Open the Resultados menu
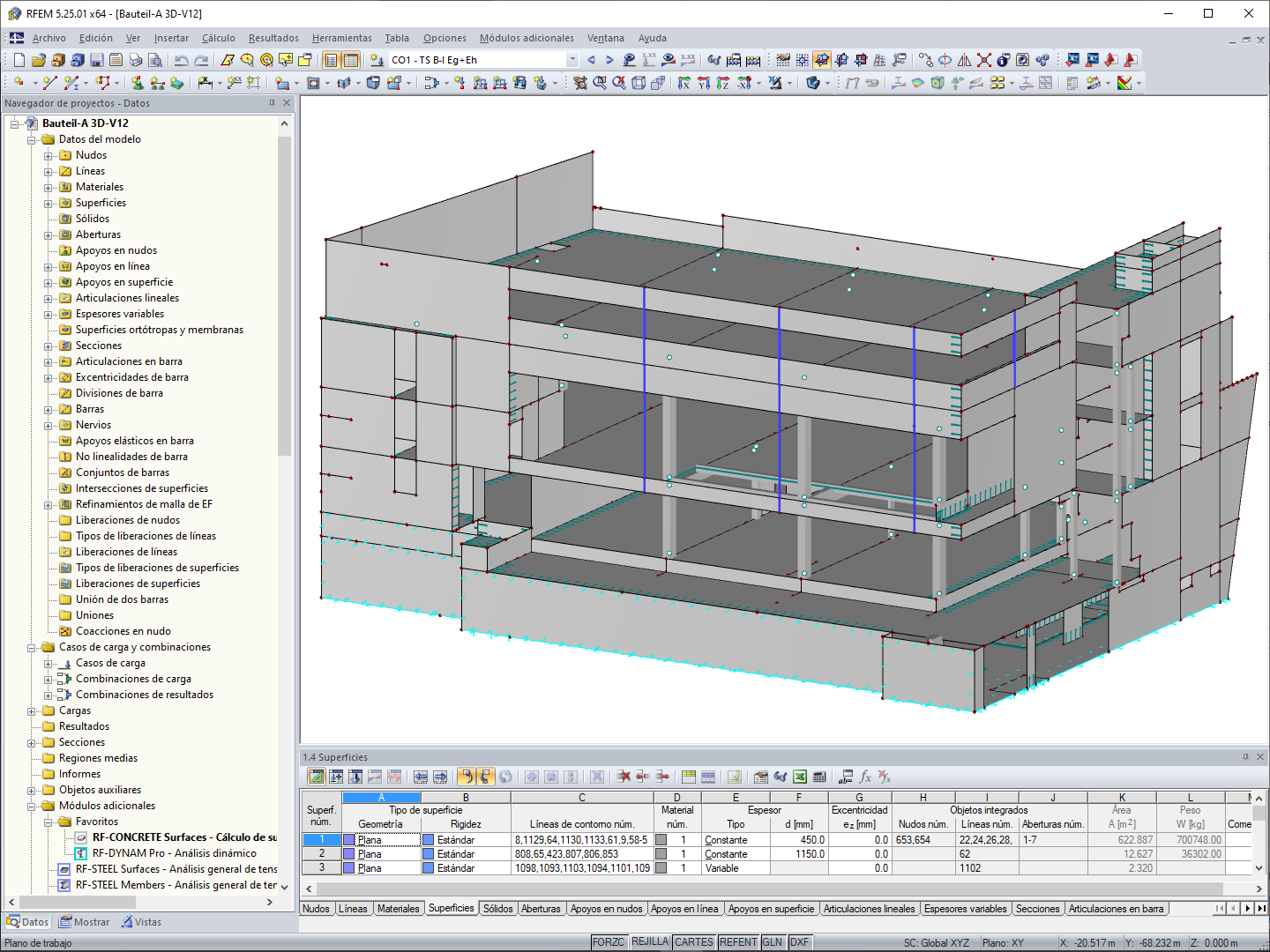This screenshot has height=952, width=1270. click(x=273, y=38)
